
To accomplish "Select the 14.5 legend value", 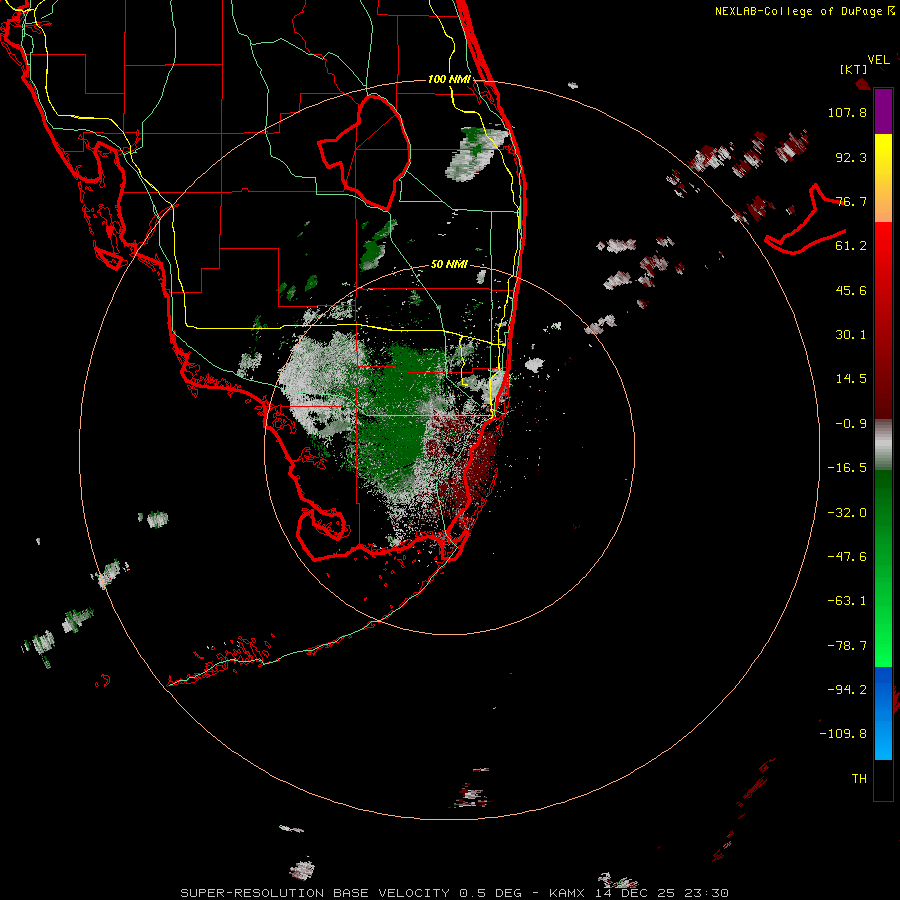I will coord(851,379).
